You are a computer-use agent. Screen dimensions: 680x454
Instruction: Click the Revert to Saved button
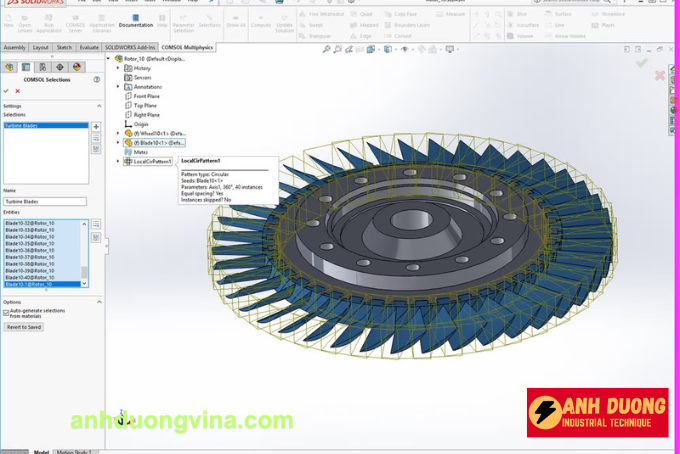(24, 327)
